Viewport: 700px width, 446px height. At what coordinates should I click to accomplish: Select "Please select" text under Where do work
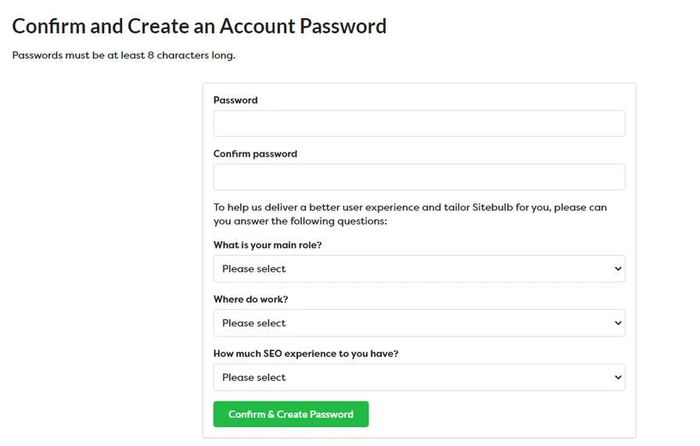click(254, 323)
